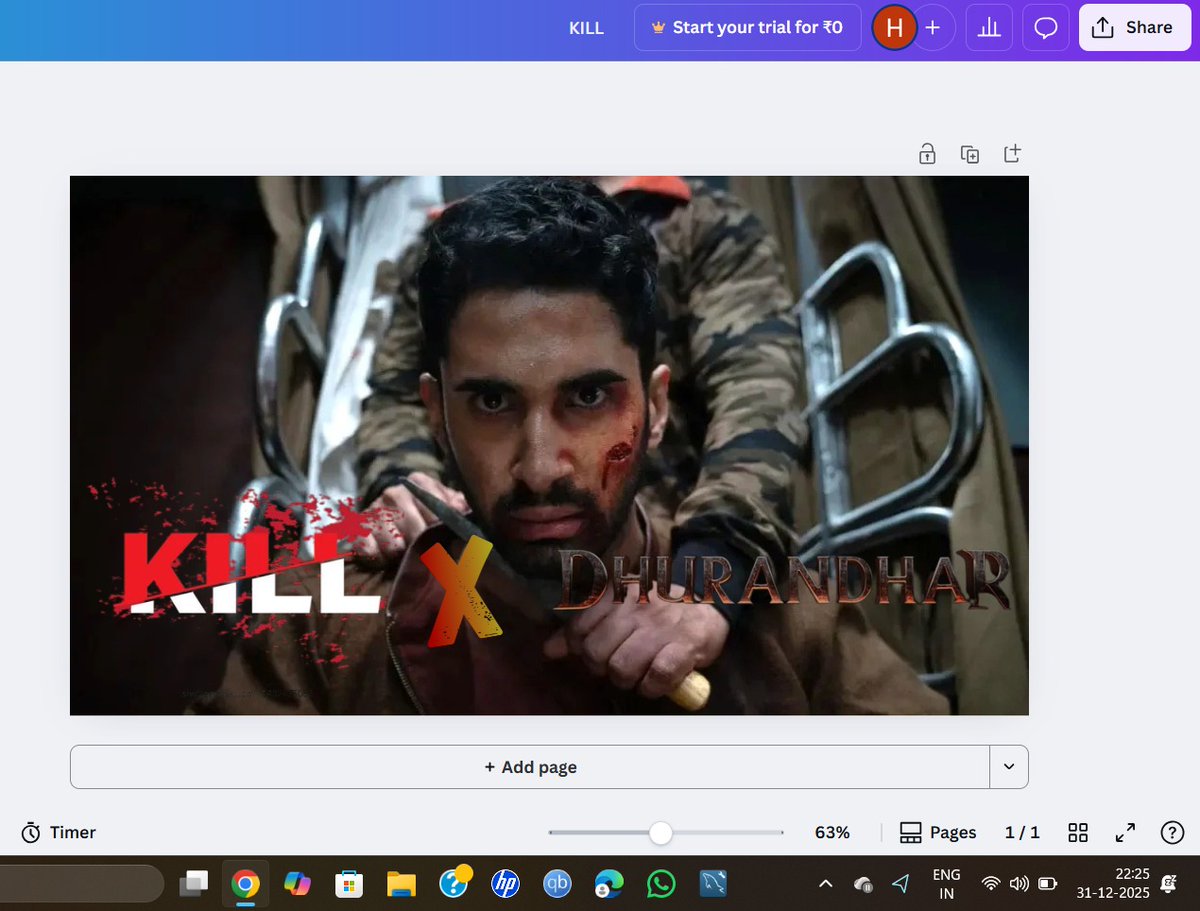Open the comments speech bubble icon
The width and height of the screenshot is (1200, 911).
click(x=1046, y=28)
